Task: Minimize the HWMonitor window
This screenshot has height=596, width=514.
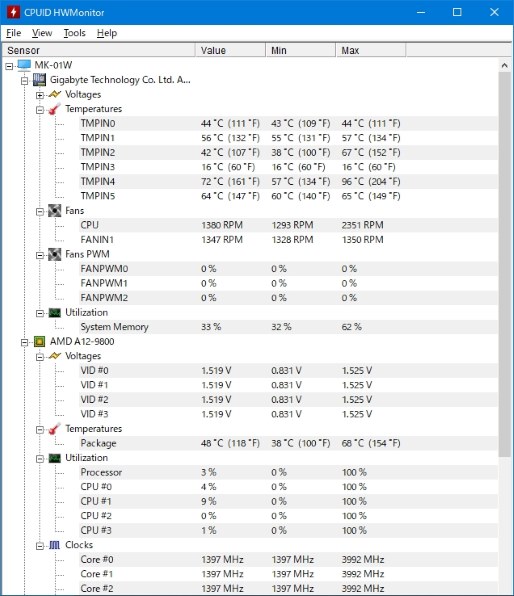Action: (421, 12)
